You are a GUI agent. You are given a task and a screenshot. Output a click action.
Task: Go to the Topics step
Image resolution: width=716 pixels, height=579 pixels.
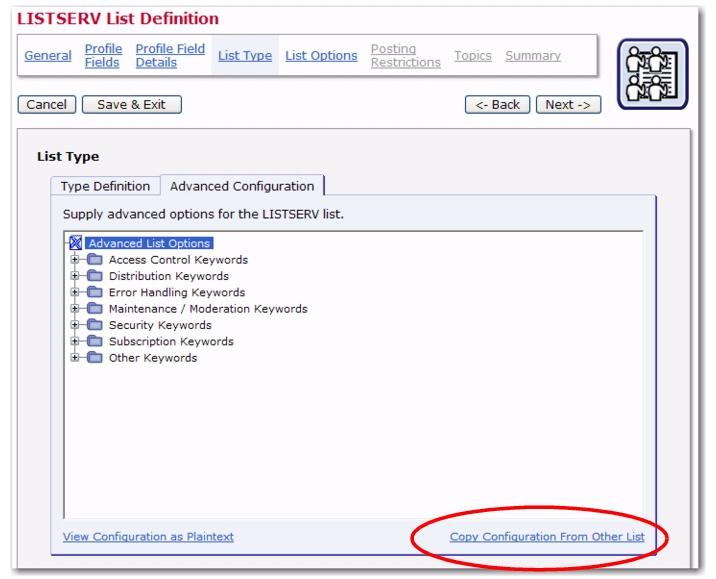(473, 56)
